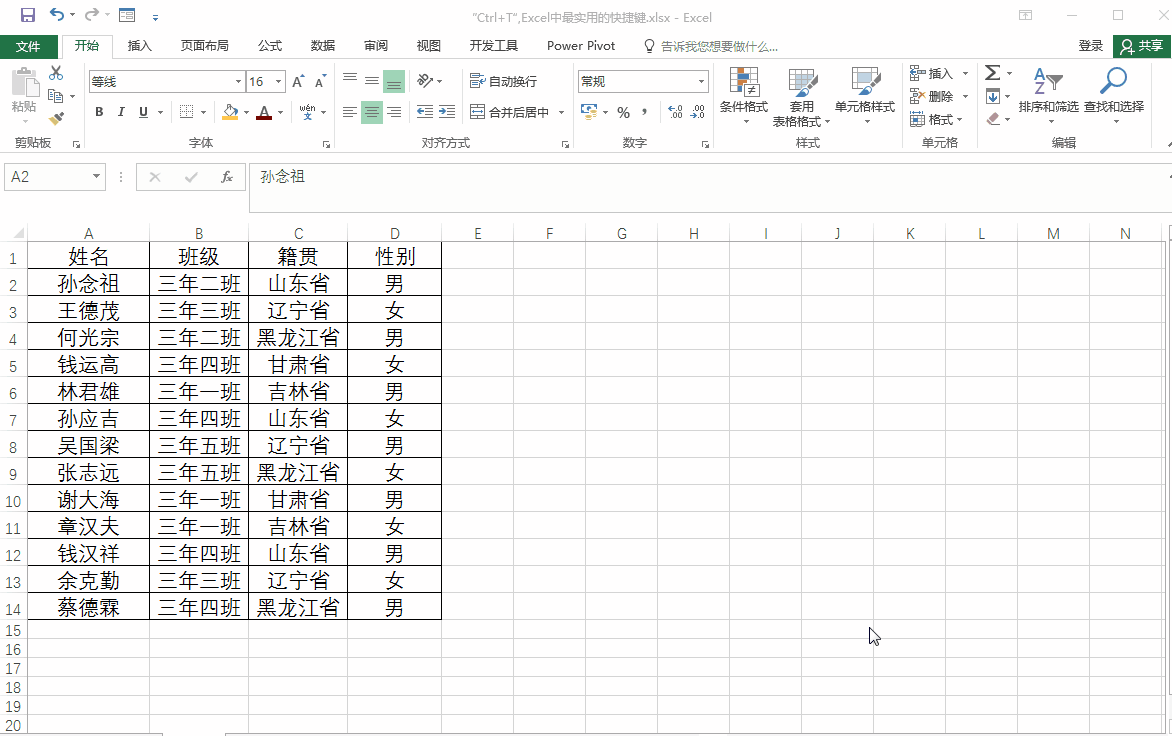Click the Increase Indent icon
Image resolution: width=1172 pixels, height=736 pixels.
[x=447, y=112]
